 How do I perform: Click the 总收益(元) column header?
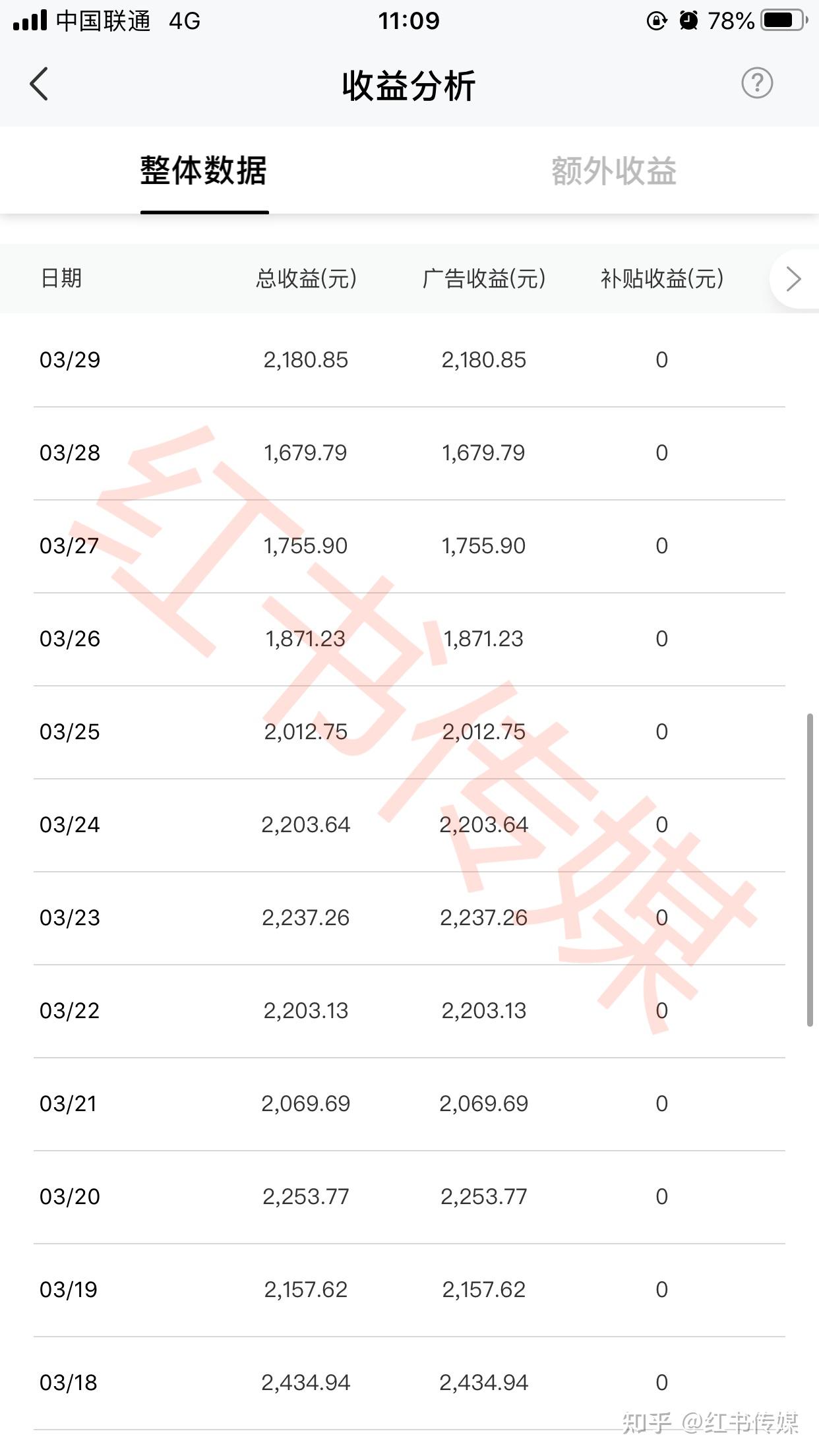click(306, 278)
